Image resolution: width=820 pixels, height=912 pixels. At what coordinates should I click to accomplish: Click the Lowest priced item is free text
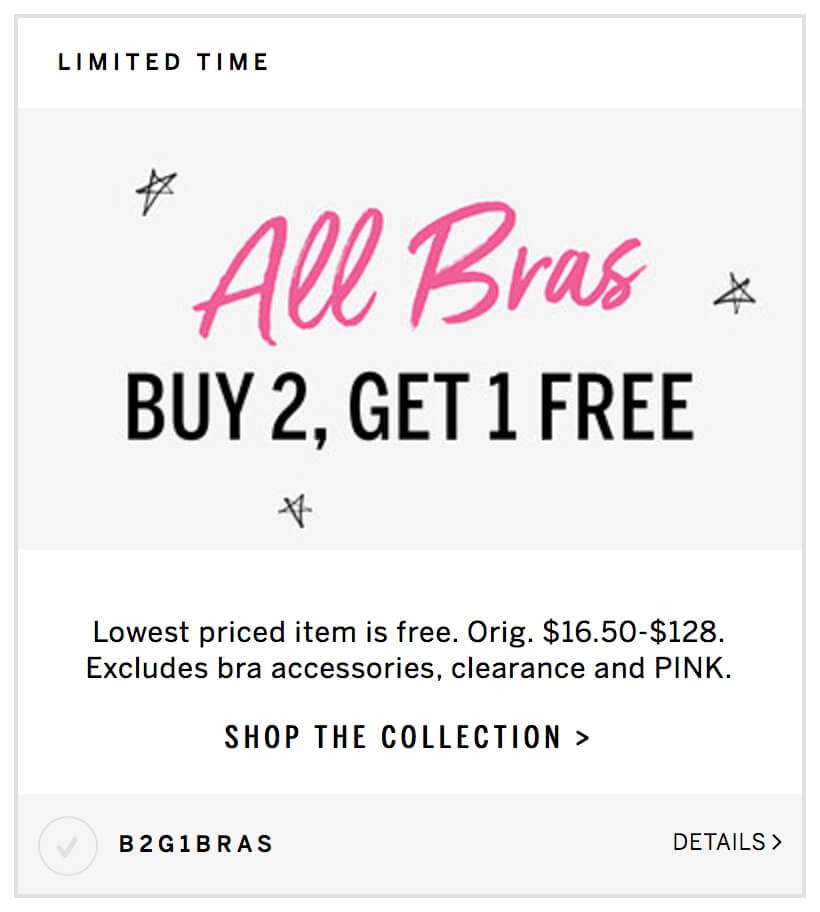pyautogui.click(x=276, y=632)
